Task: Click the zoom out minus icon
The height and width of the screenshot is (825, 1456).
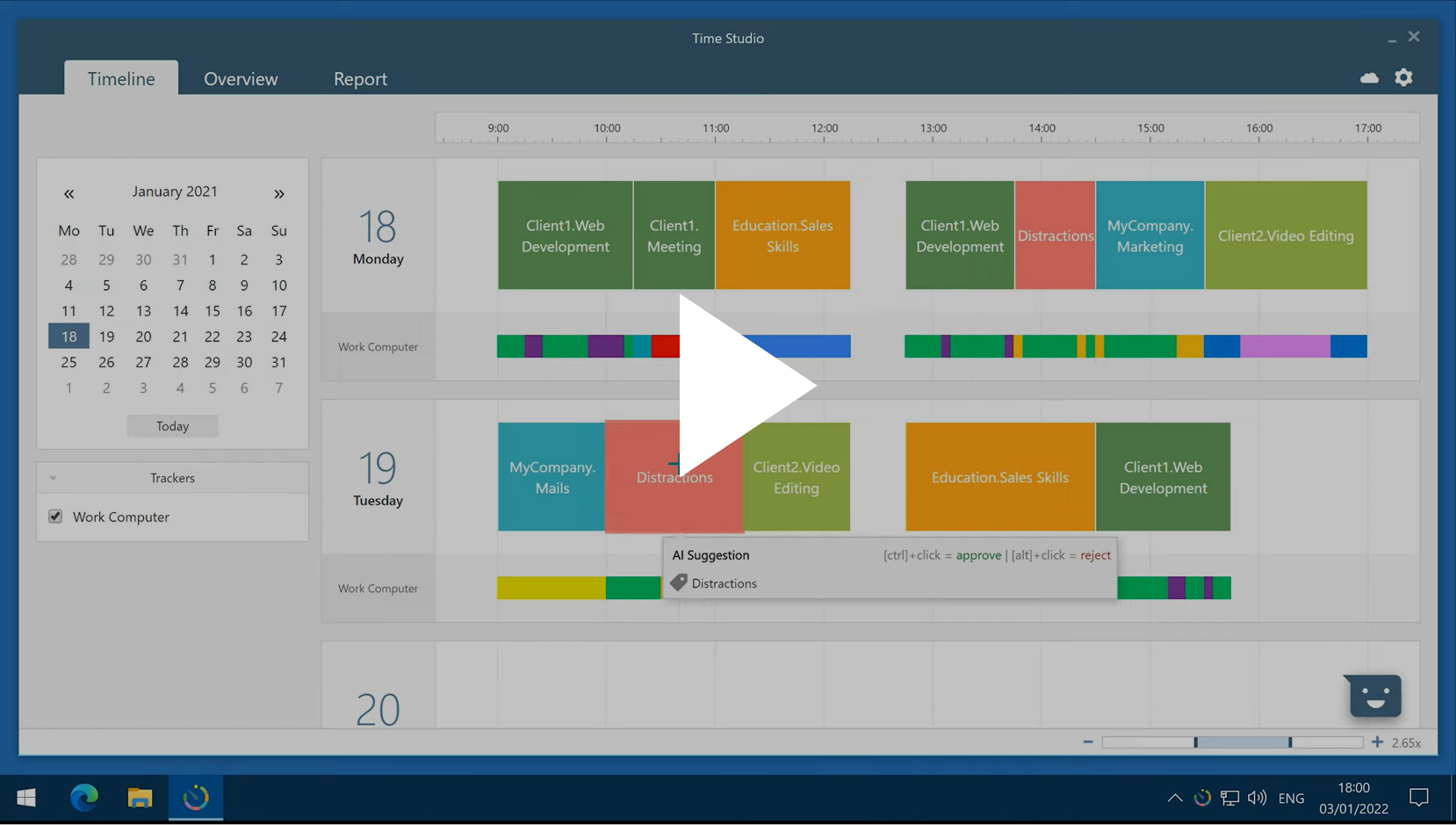Action: pyautogui.click(x=1088, y=742)
